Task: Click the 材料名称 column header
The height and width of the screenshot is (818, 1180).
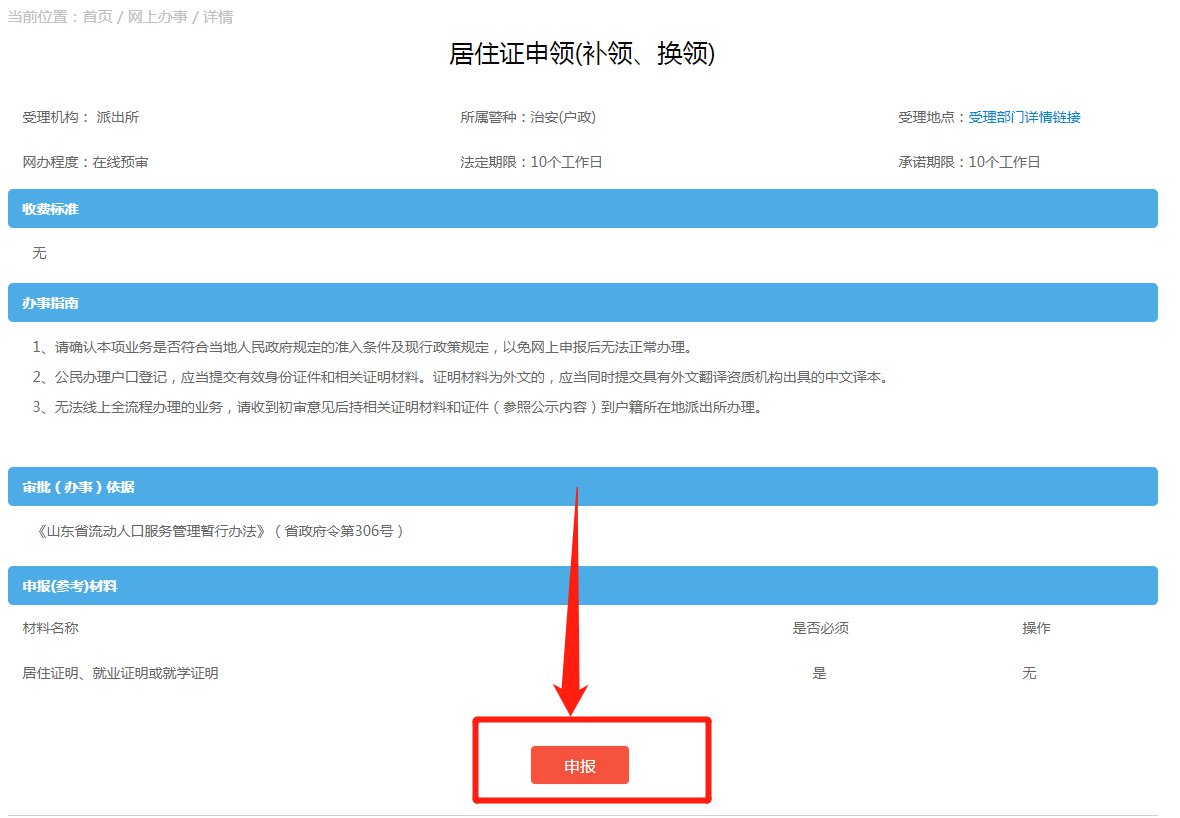Action: point(50,628)
